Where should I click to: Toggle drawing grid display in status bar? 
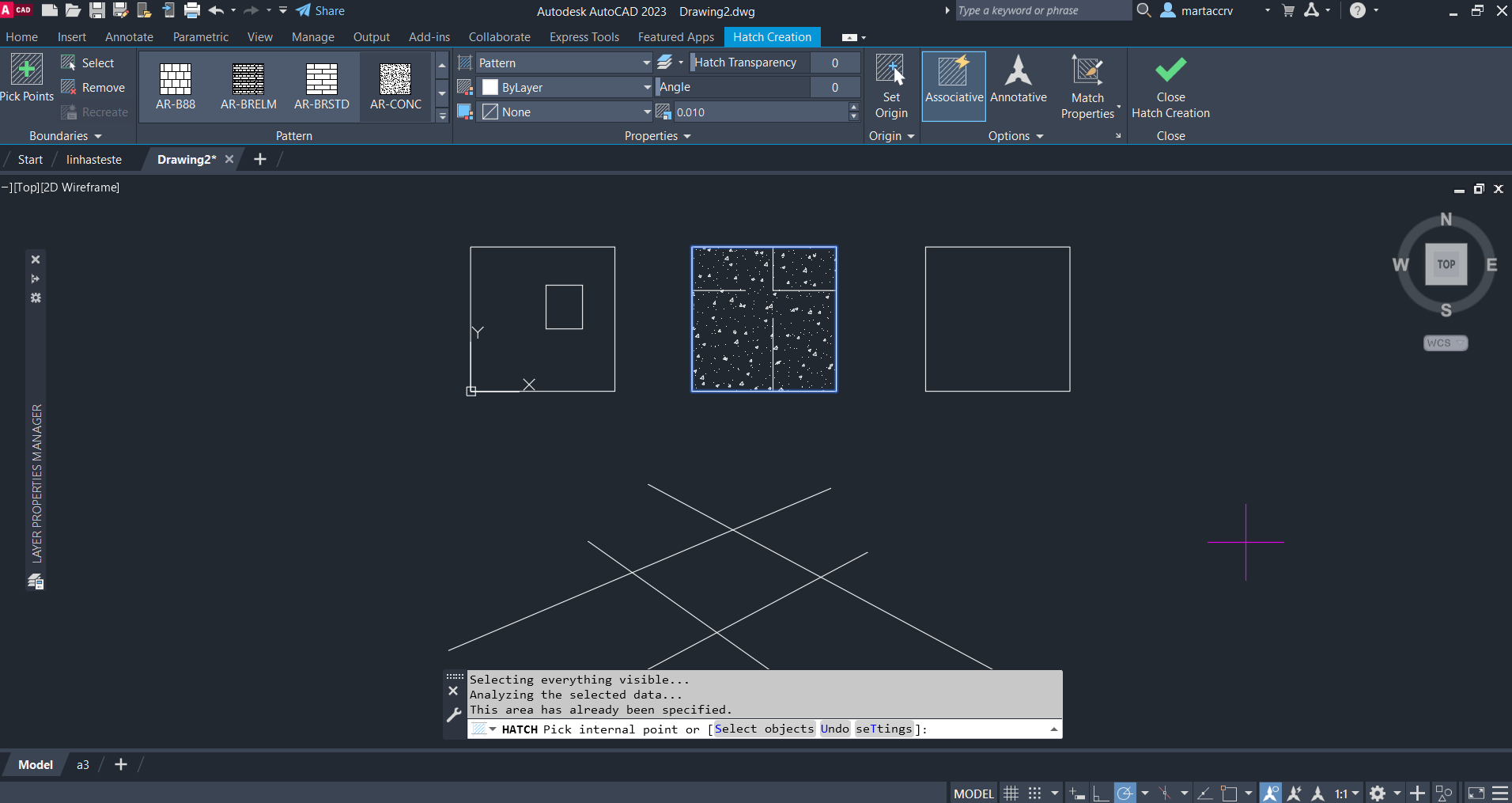1011,793
